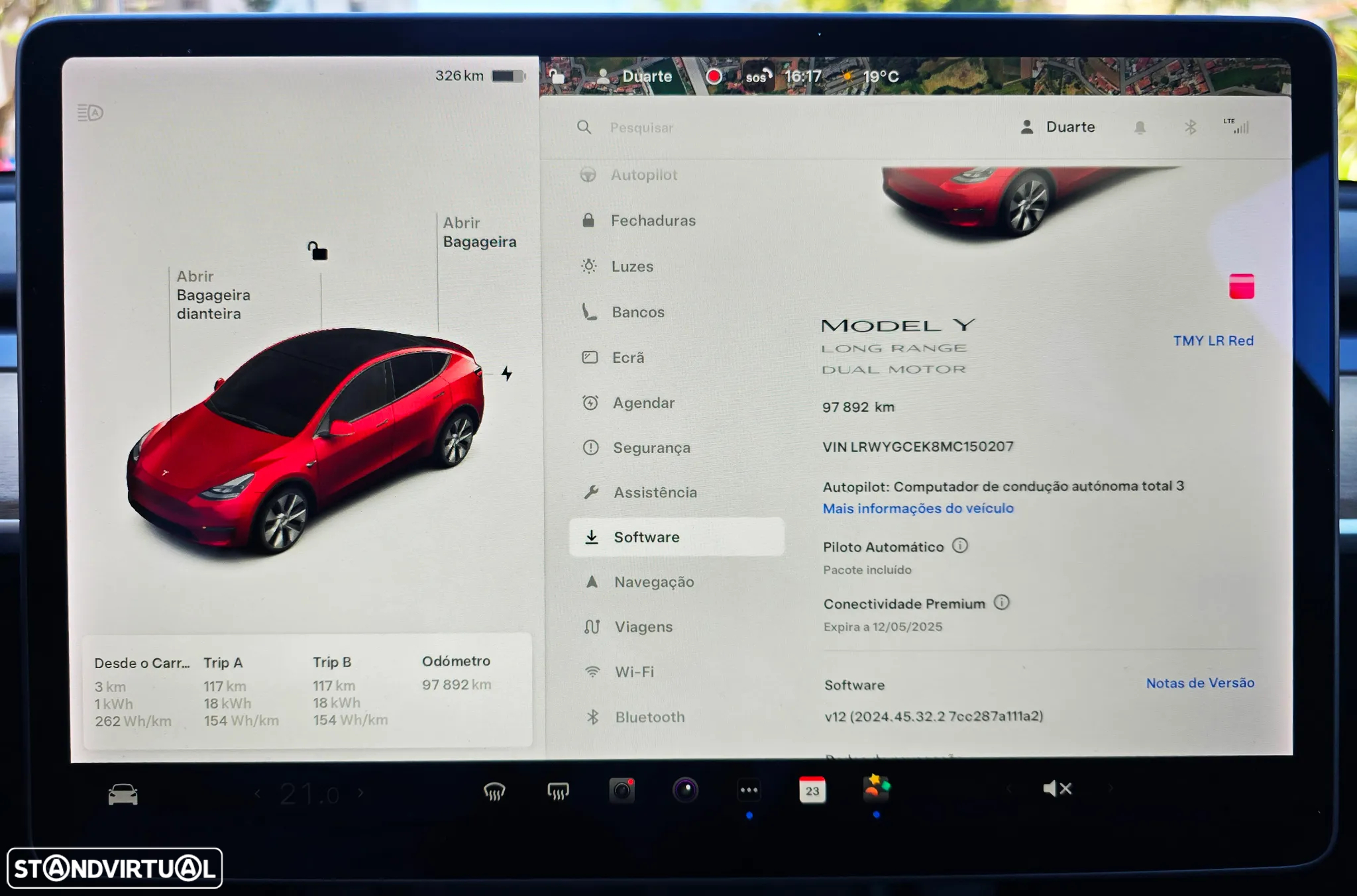Select the Software menu item
This screenshot has width=1357, height=896.
coord(676,537)
